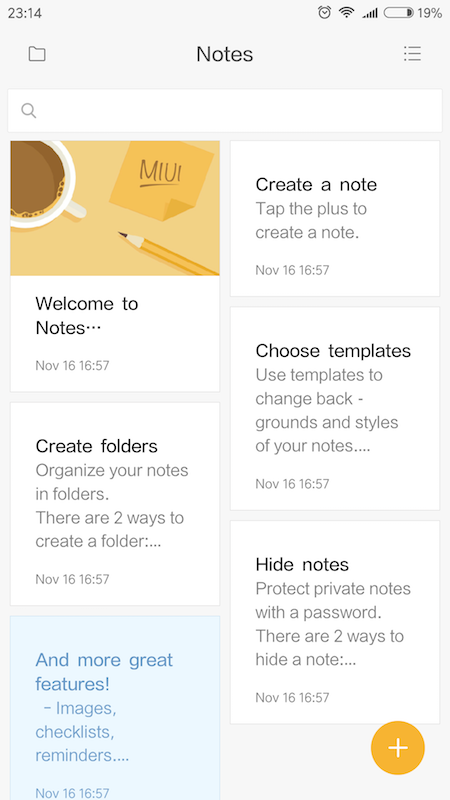Switch to list view layout icon
This screenshot has width=450, height=800.
click(x=412, y=54)
